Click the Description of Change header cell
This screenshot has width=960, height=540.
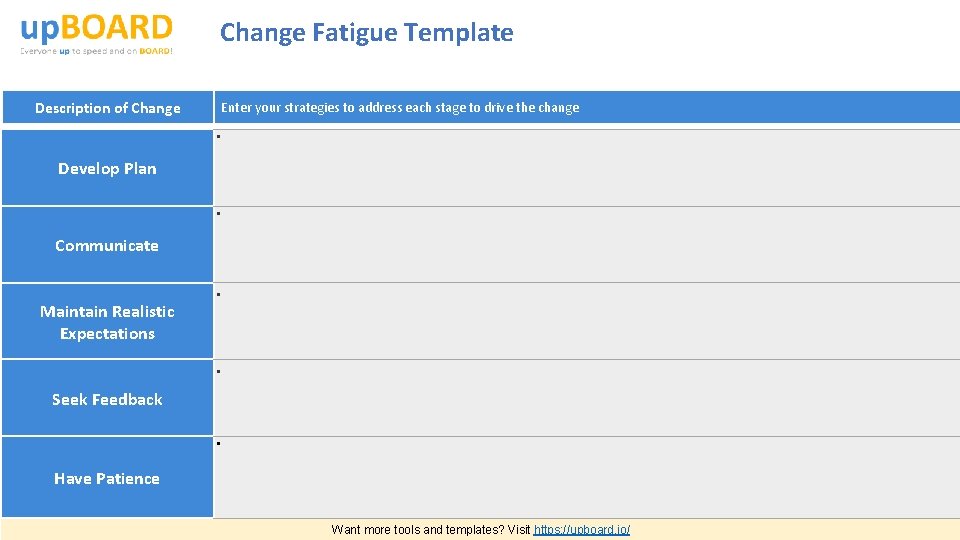tap(107, 108)
